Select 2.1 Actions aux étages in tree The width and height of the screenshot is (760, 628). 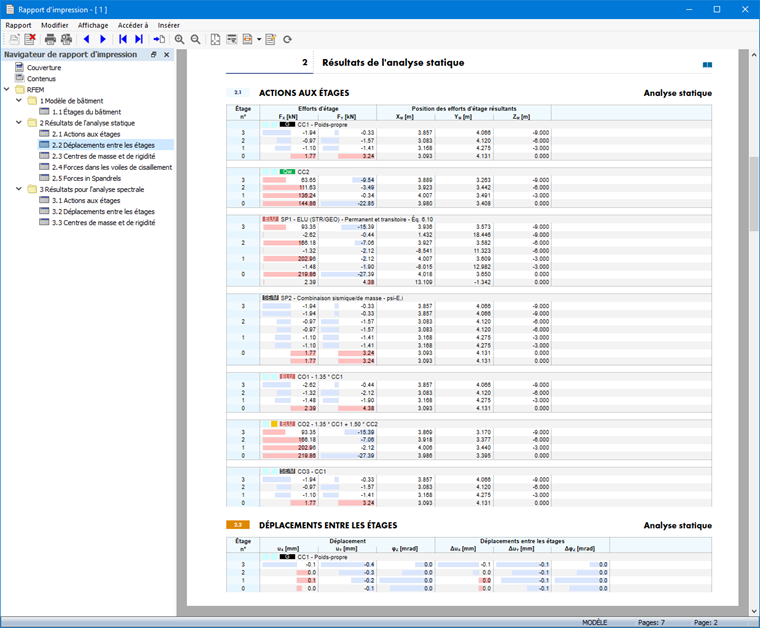point(86,134)
